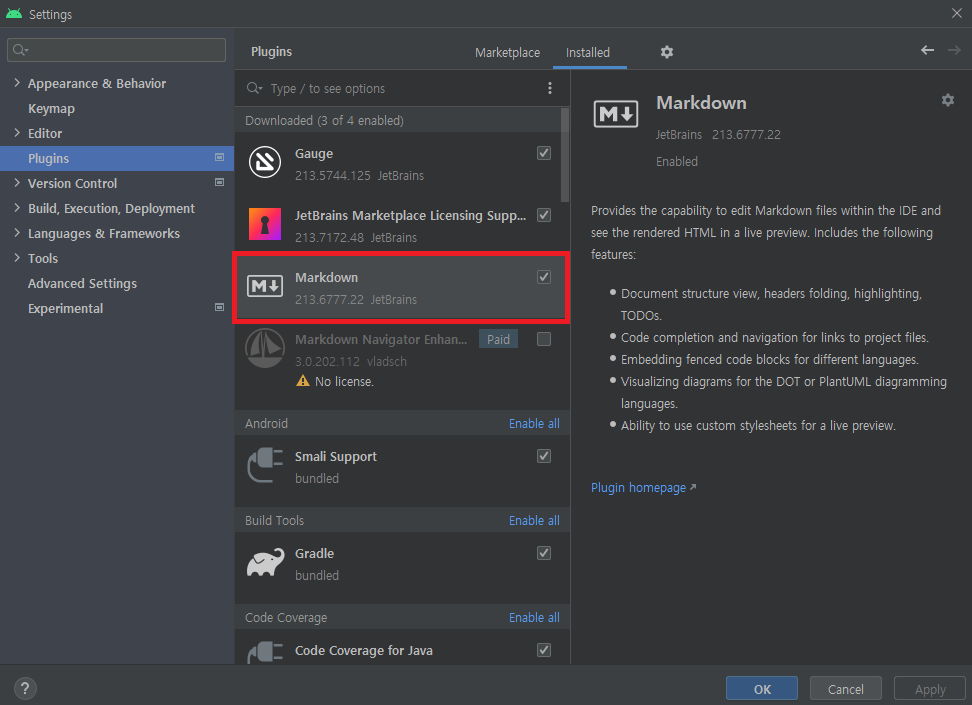
Task: Disable the Gradle plugin checkbox
Action: [x=544, y=552]
